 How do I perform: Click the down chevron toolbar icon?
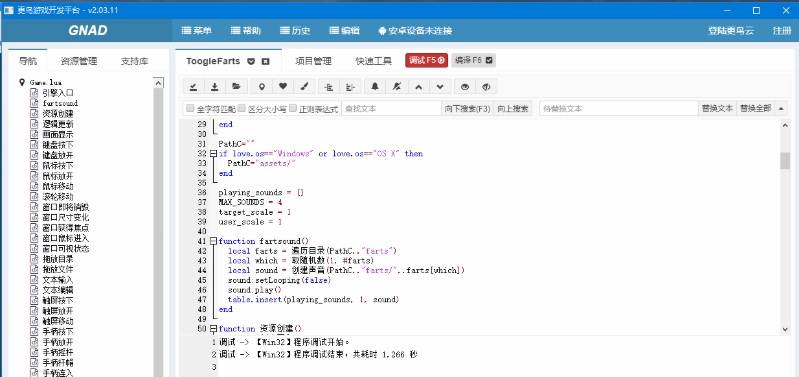click(440, 87)
